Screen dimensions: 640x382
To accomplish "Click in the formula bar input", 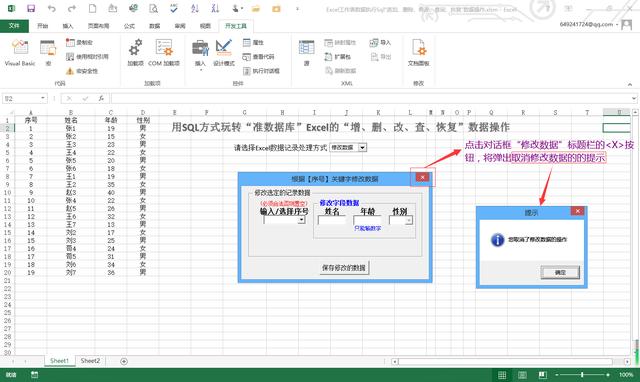I will pyautogui.click(x=371, y=98).
